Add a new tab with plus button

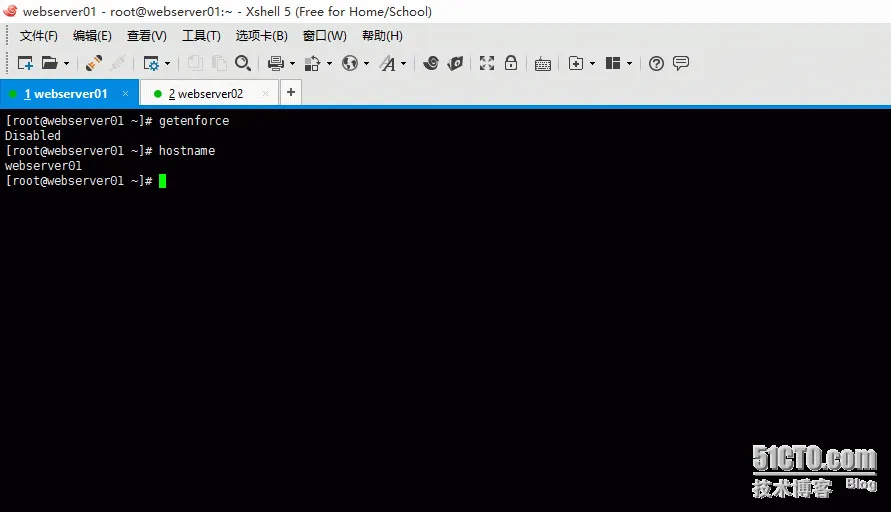(291, 92)
